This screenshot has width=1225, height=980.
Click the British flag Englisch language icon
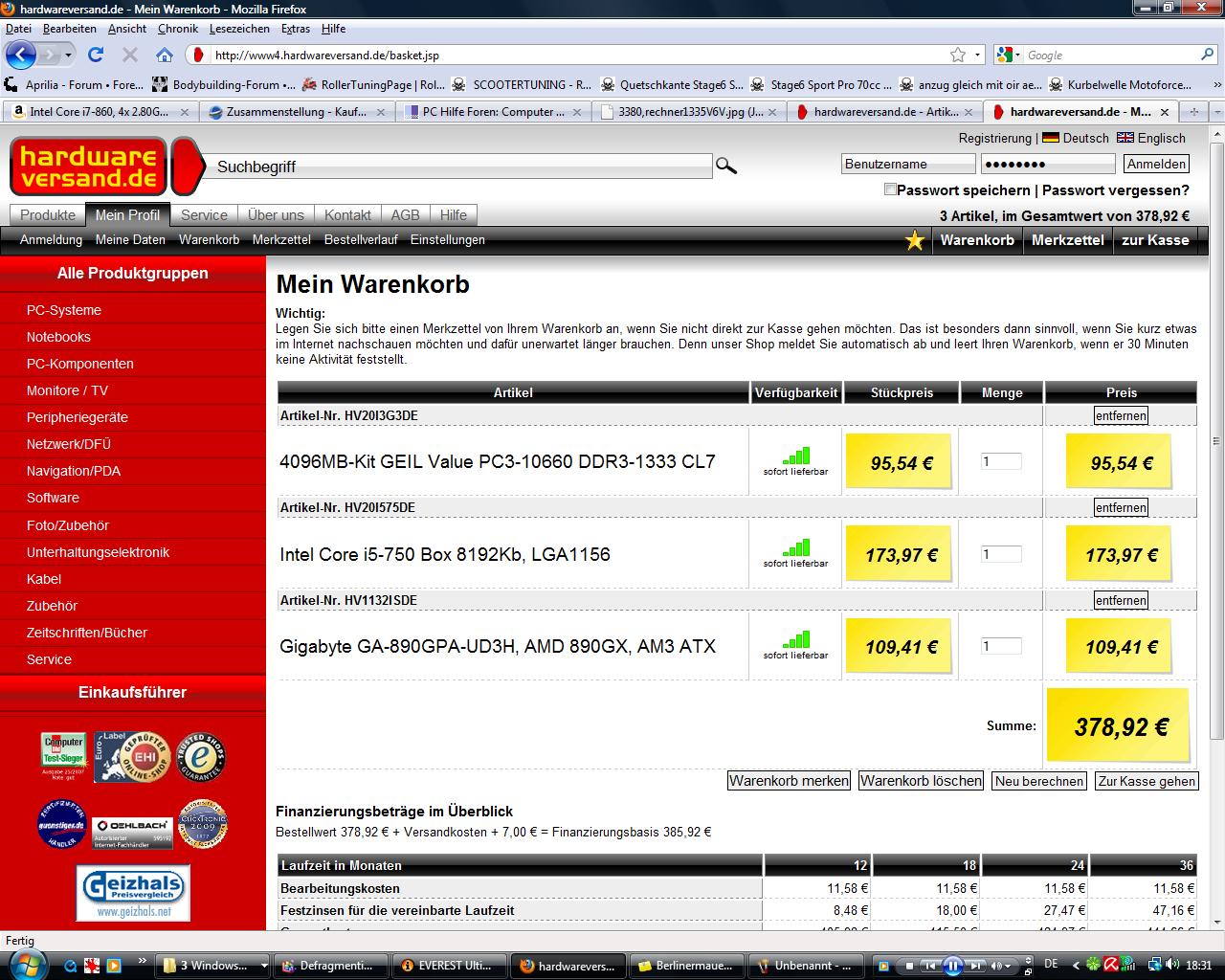point(1125,138)
